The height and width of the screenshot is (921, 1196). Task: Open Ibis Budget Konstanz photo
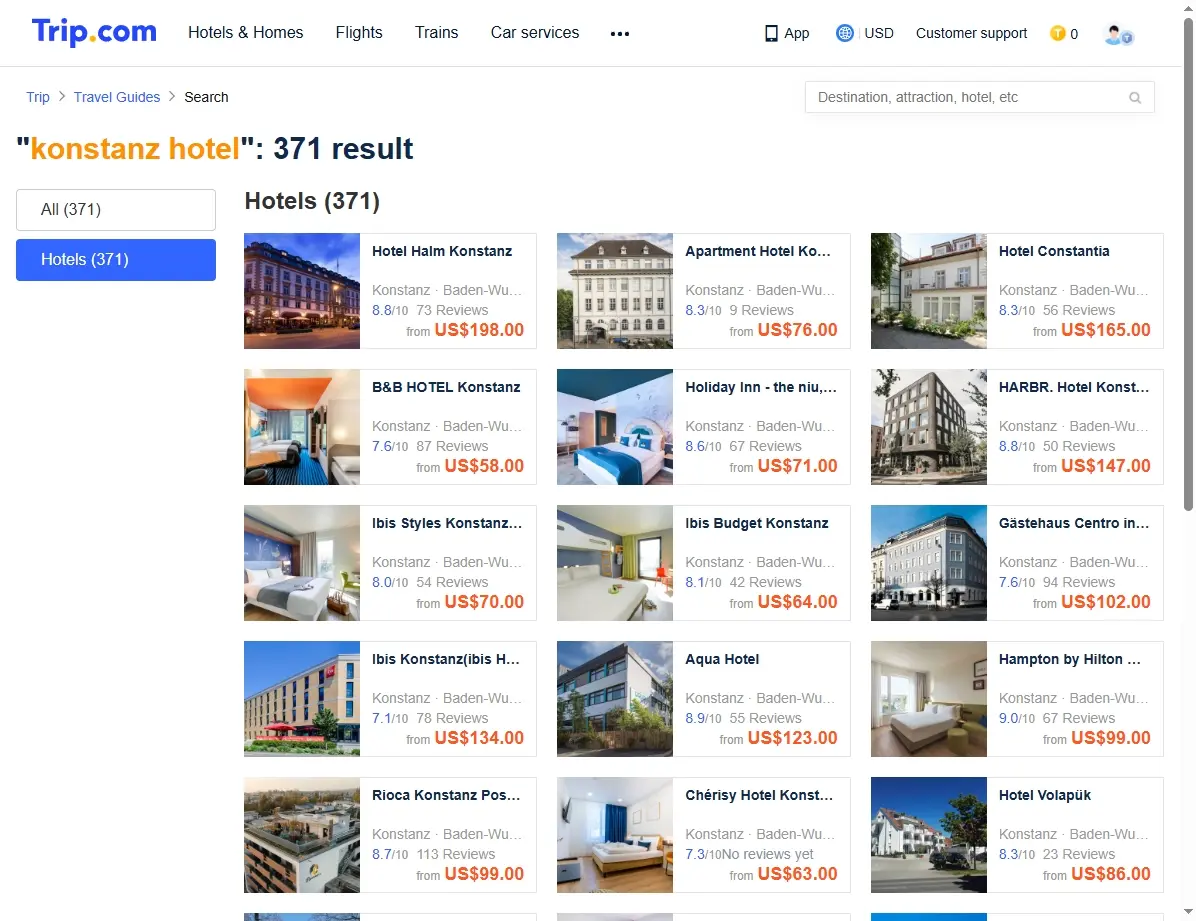615,563
